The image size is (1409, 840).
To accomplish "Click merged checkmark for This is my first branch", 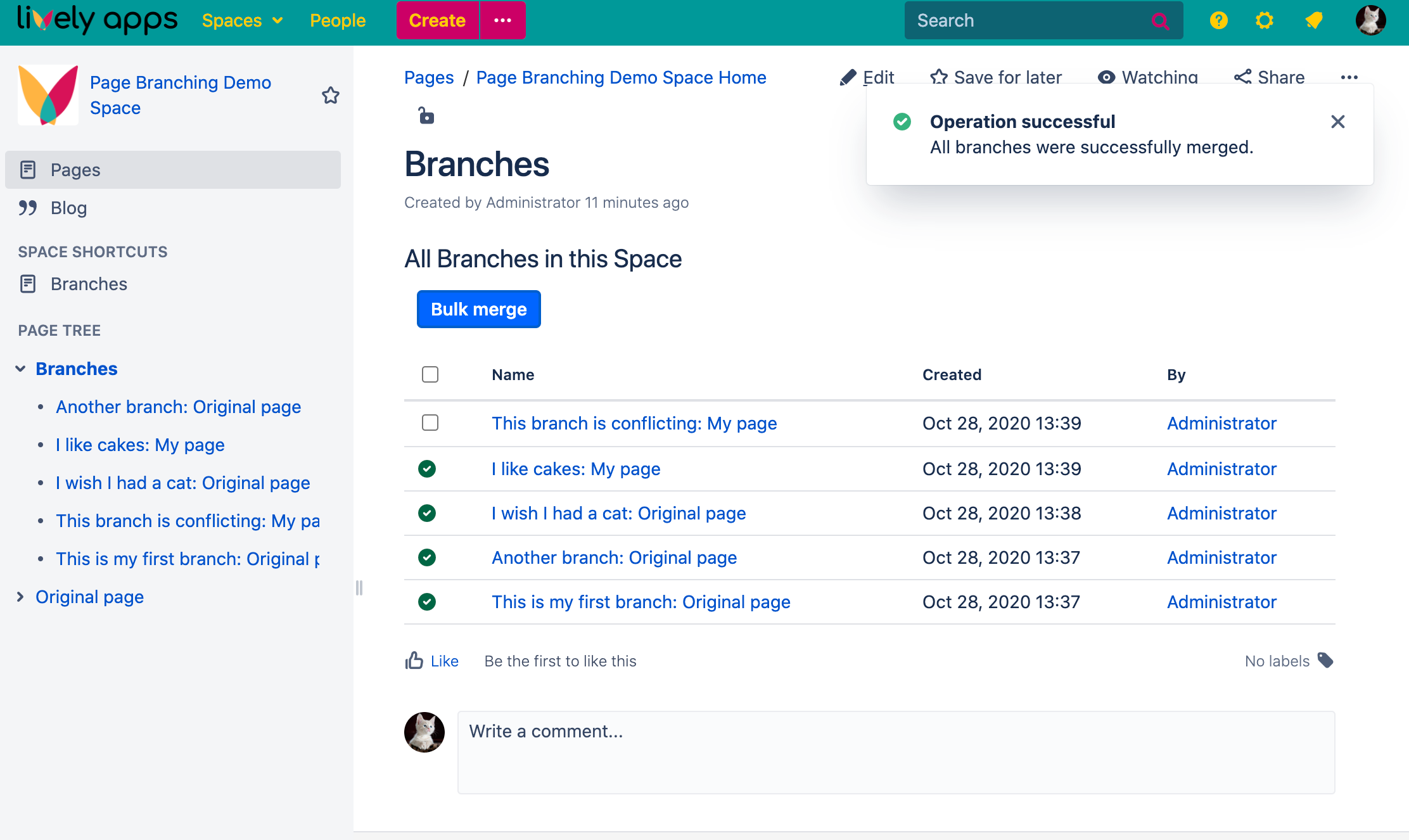I will point(427,602).
